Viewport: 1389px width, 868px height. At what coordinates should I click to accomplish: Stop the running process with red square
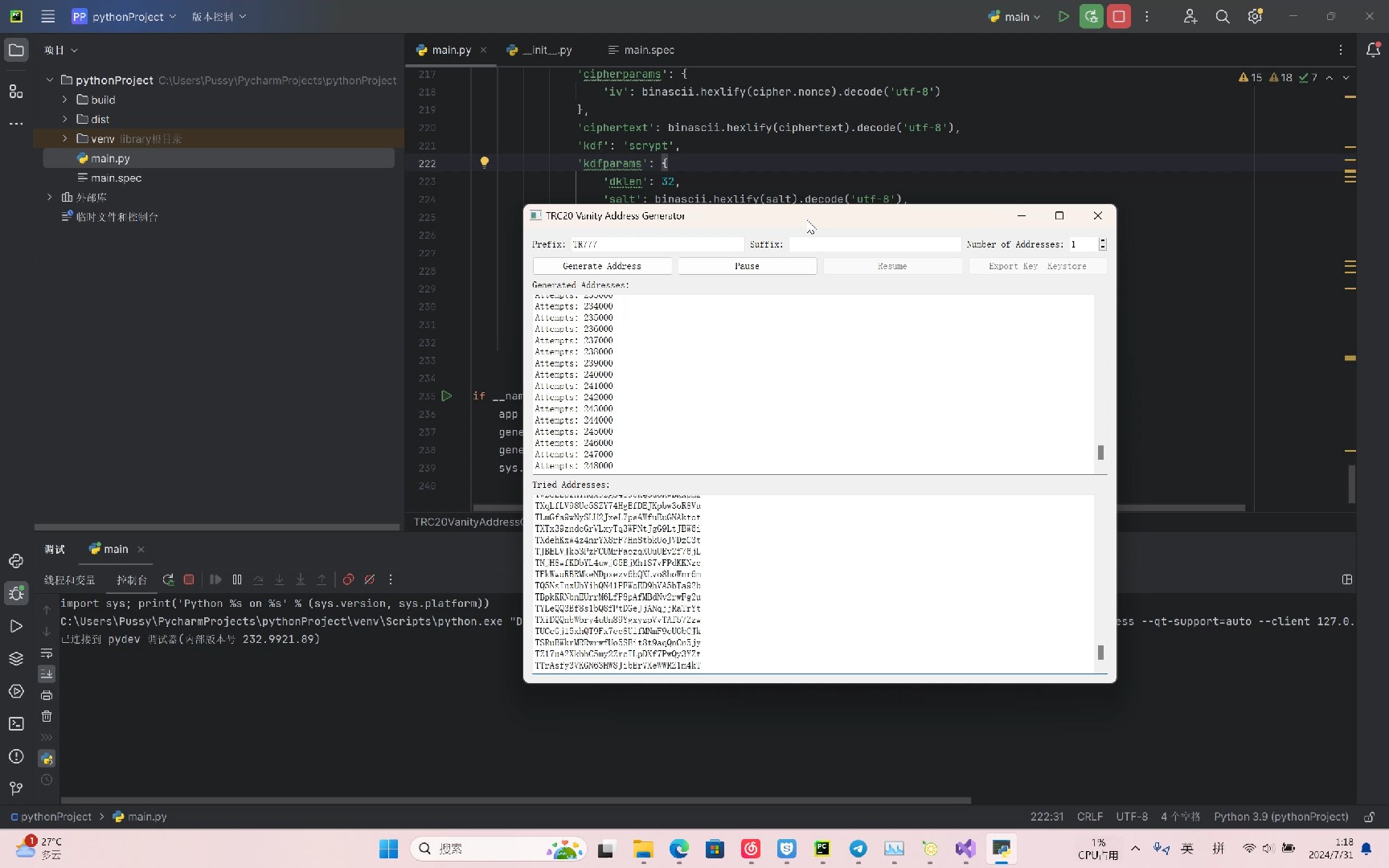(x=1119, y=16)
